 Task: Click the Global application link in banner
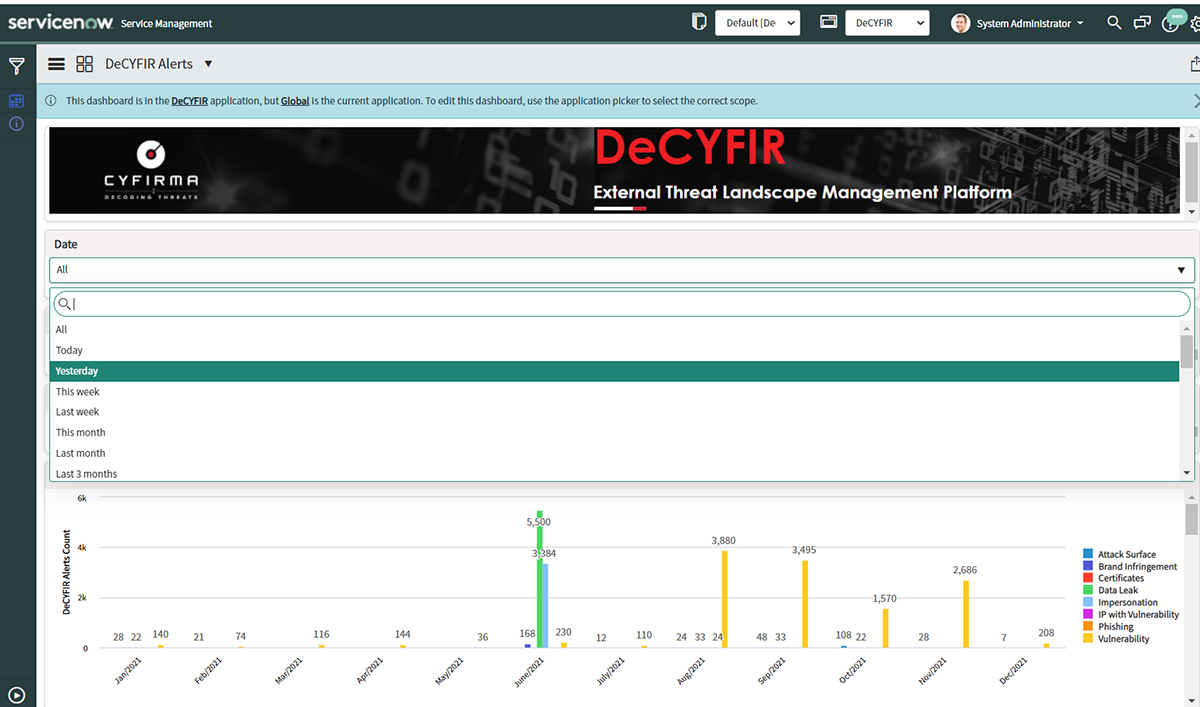[x=295, y=101]
